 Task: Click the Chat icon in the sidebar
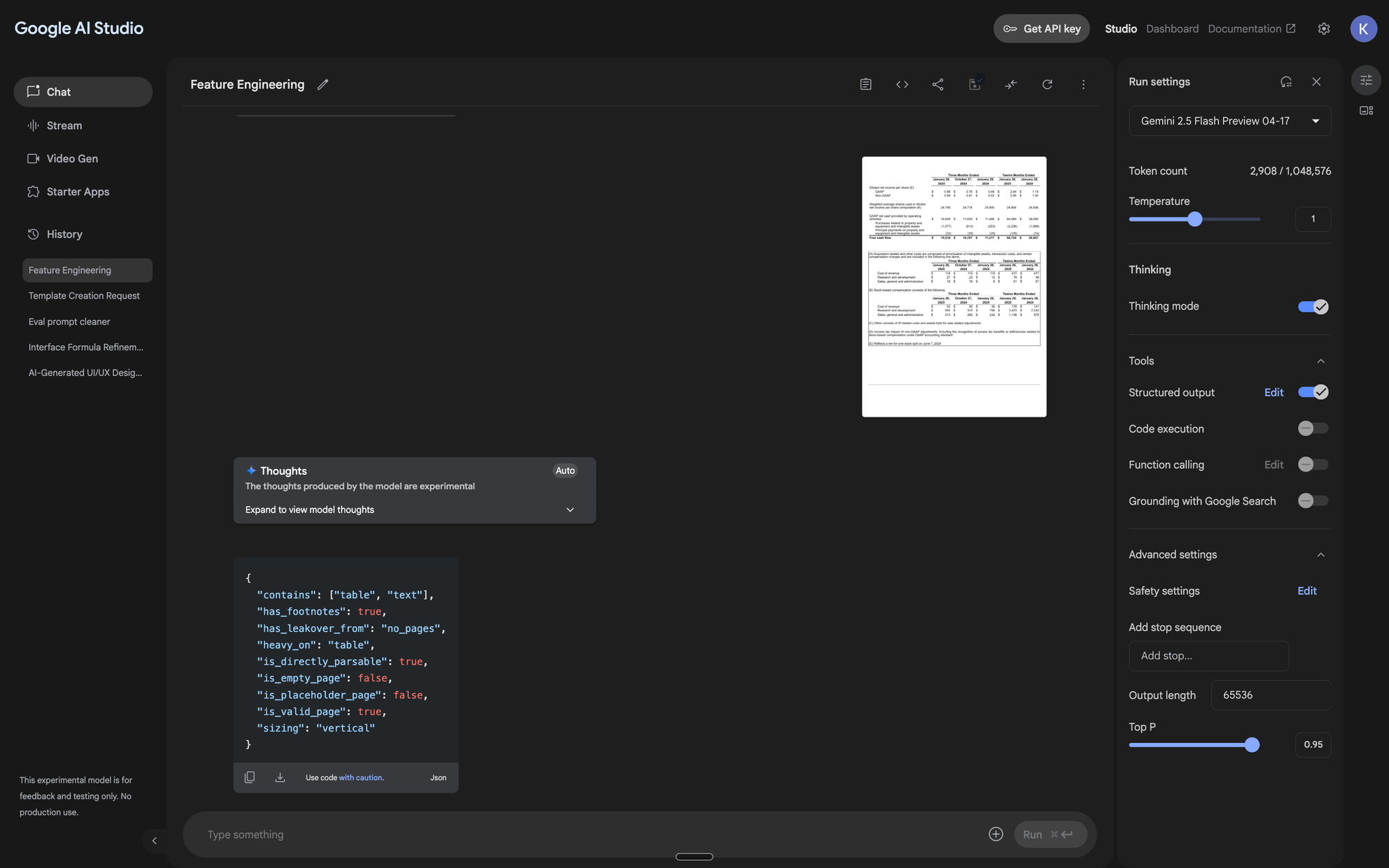click(x=33, y=91)
